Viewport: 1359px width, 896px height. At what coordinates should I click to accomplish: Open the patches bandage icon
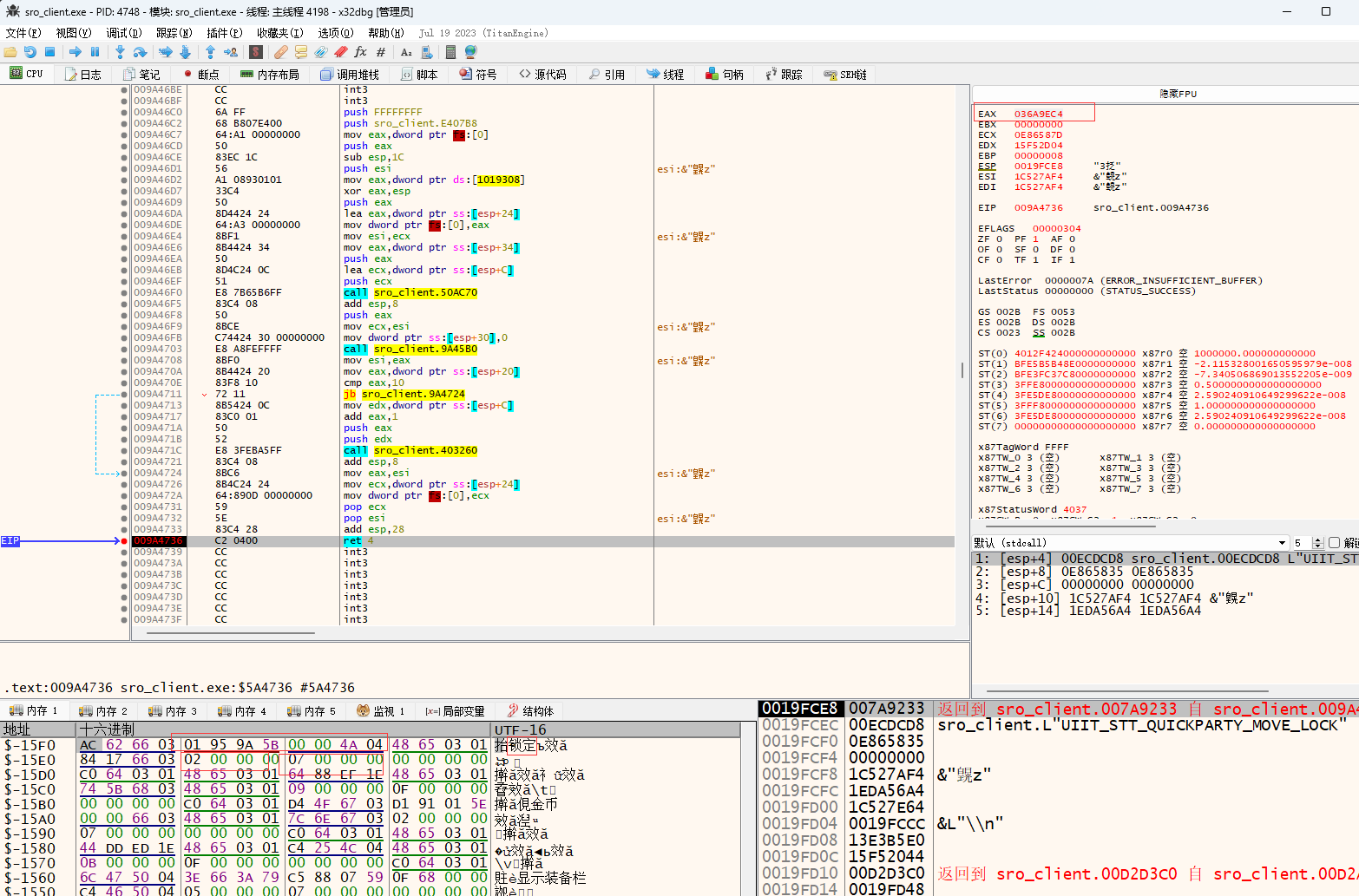pyautogui.click(x=281, y=52)
